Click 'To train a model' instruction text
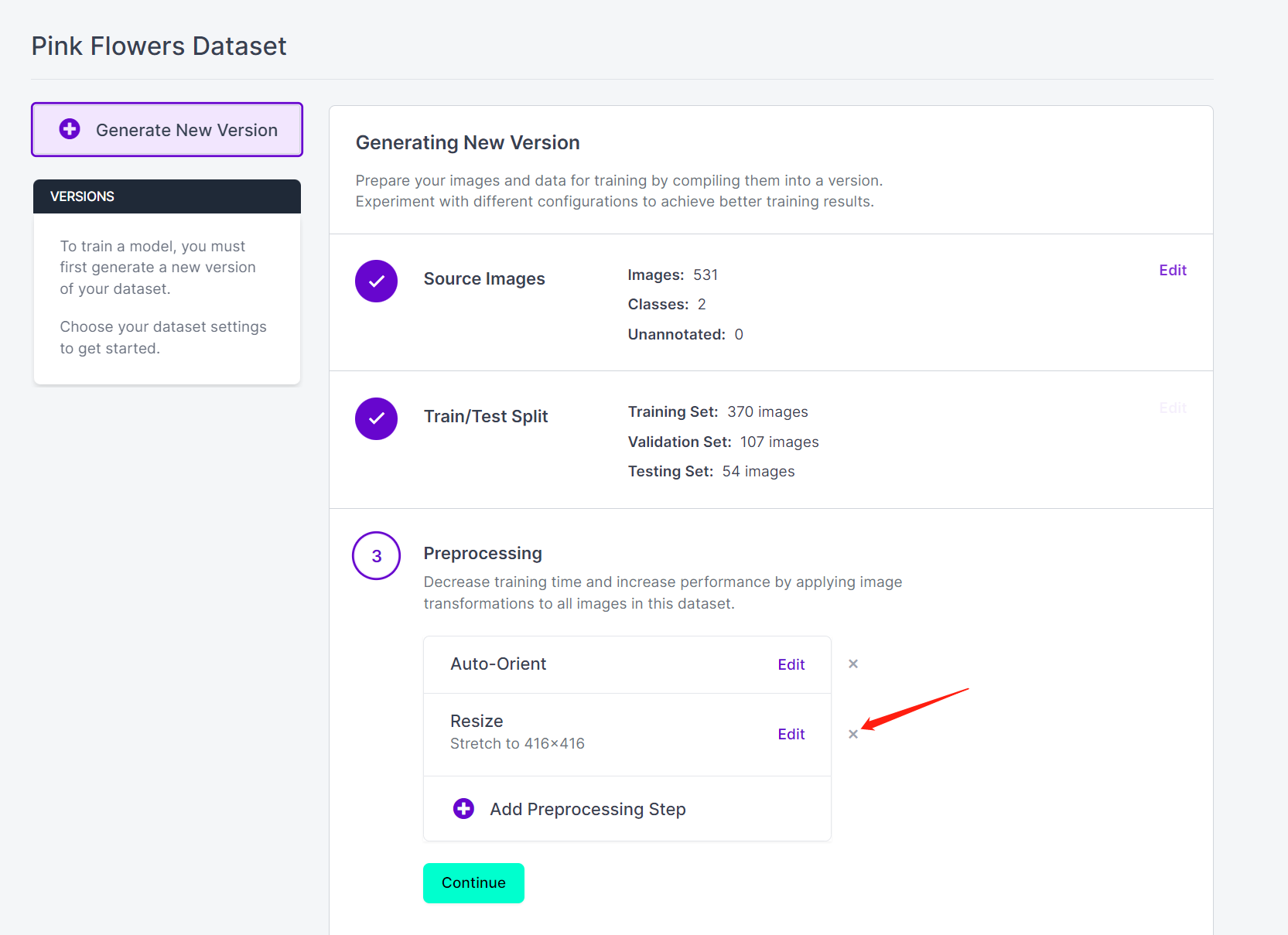Viewport: 1288px width, 935px height. (x=158, y=267)
